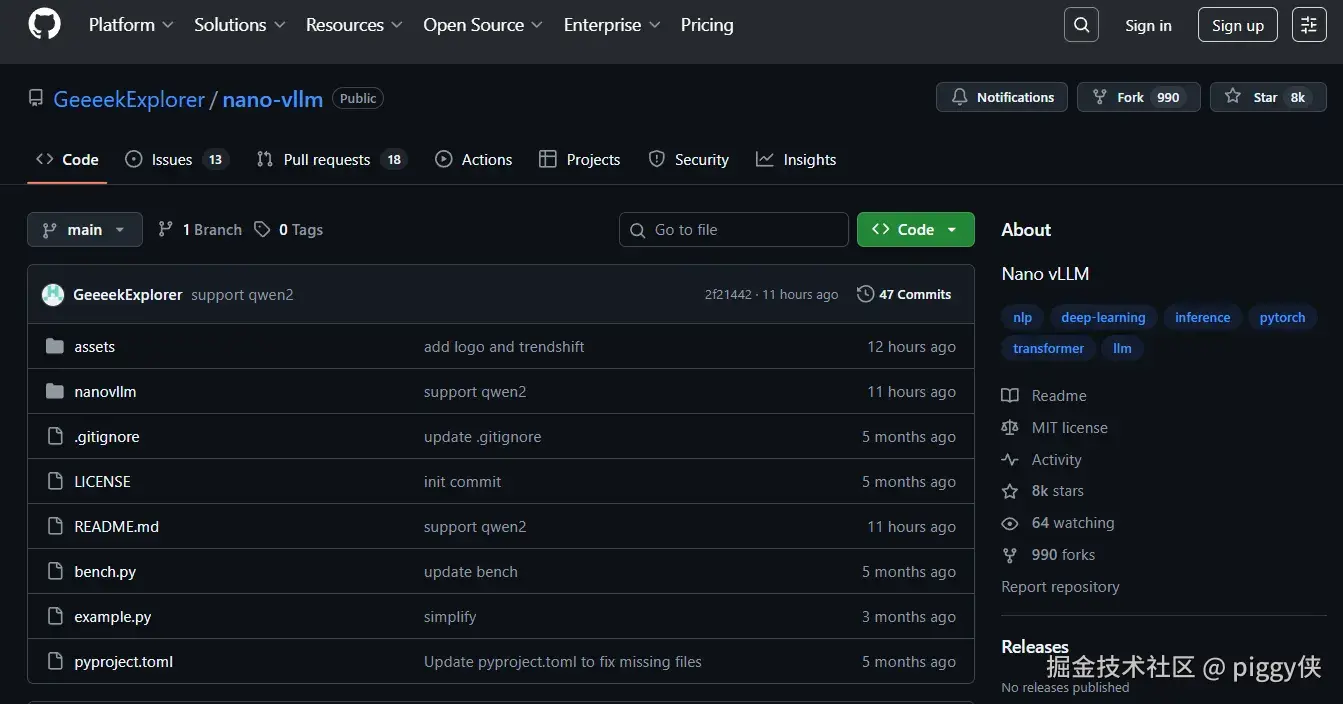Screen dimensions: 1343x704
Task: Expand the Open Source menu
Action: pyautogui.click(x=483, y=25)
